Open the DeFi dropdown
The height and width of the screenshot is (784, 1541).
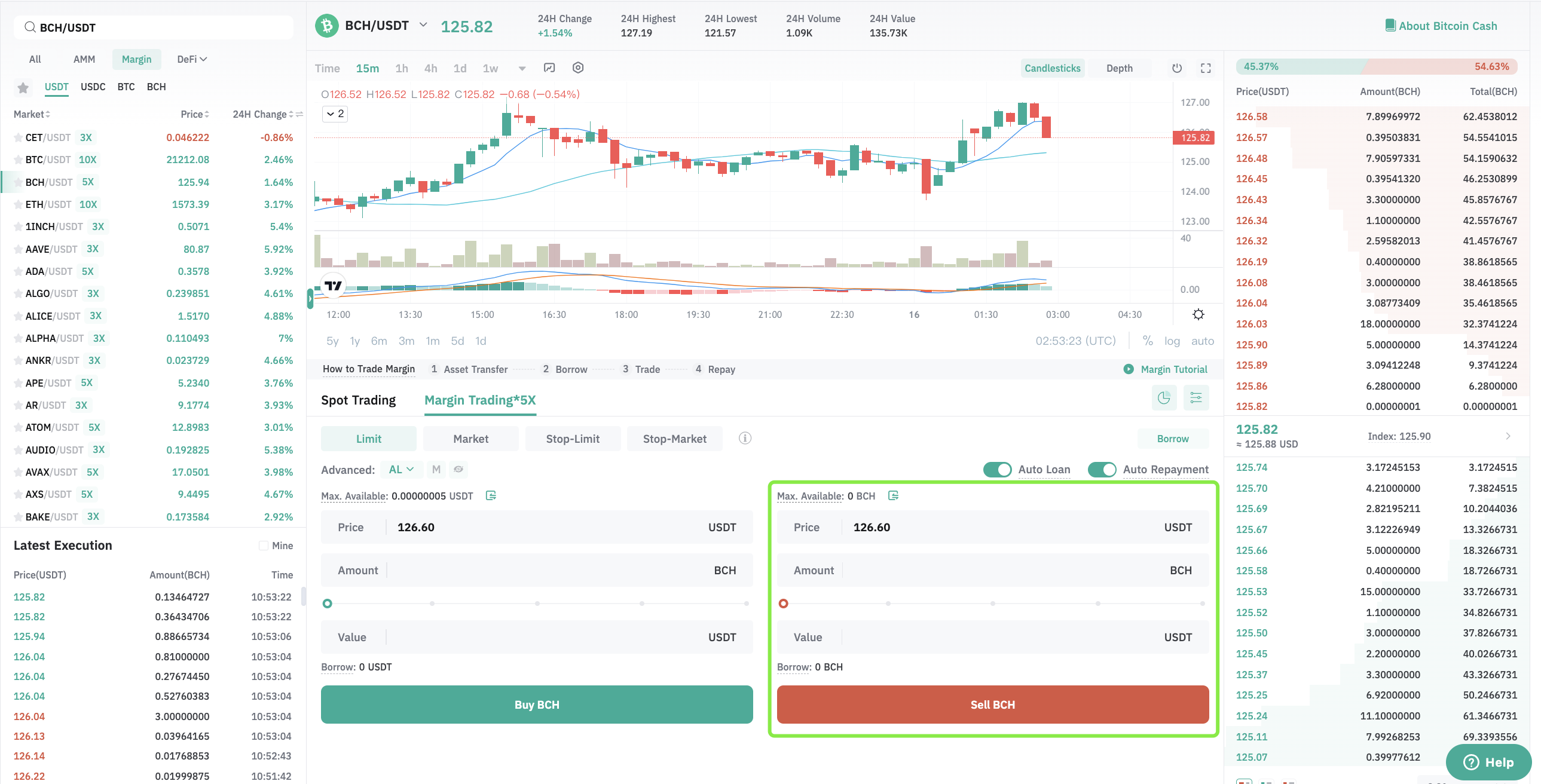pos(191,59)
